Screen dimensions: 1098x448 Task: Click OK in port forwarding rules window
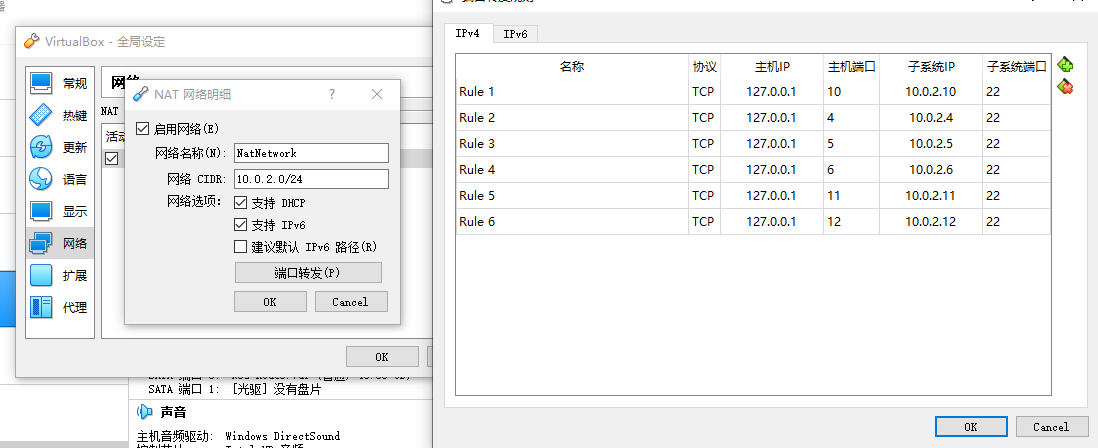(971, 426)
